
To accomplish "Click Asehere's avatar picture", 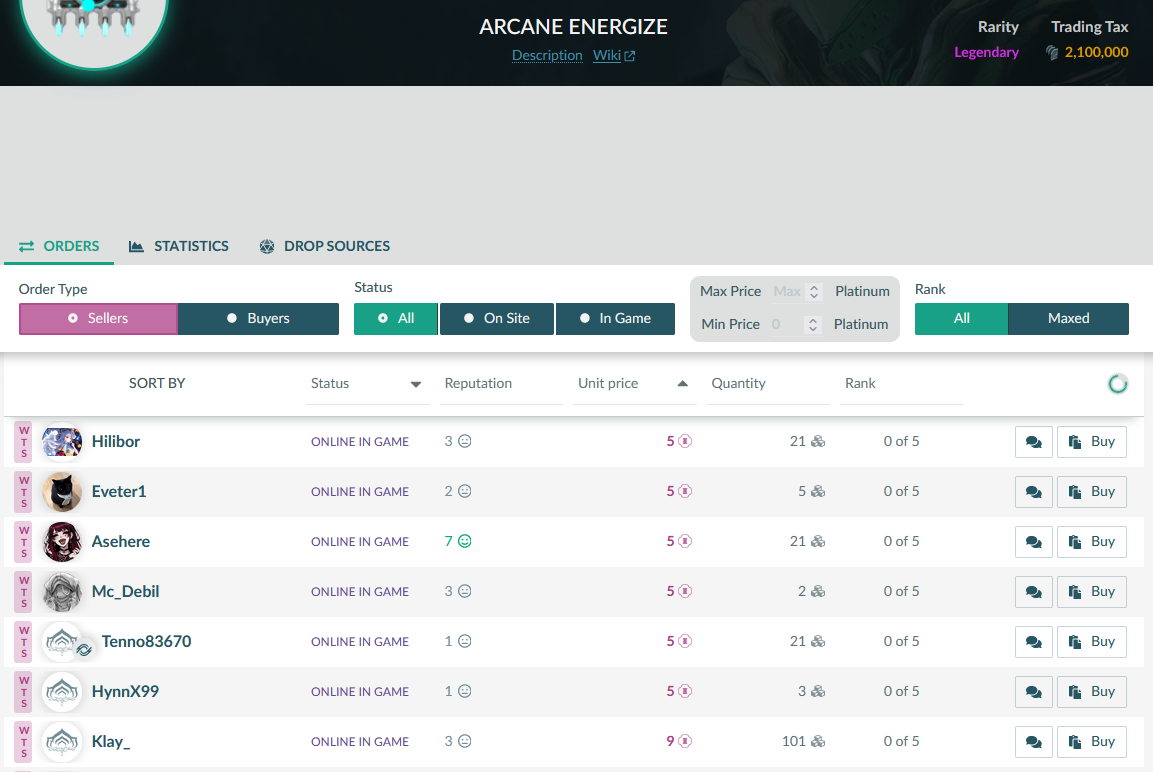I will pyautogui.click(x=62, y=542).
